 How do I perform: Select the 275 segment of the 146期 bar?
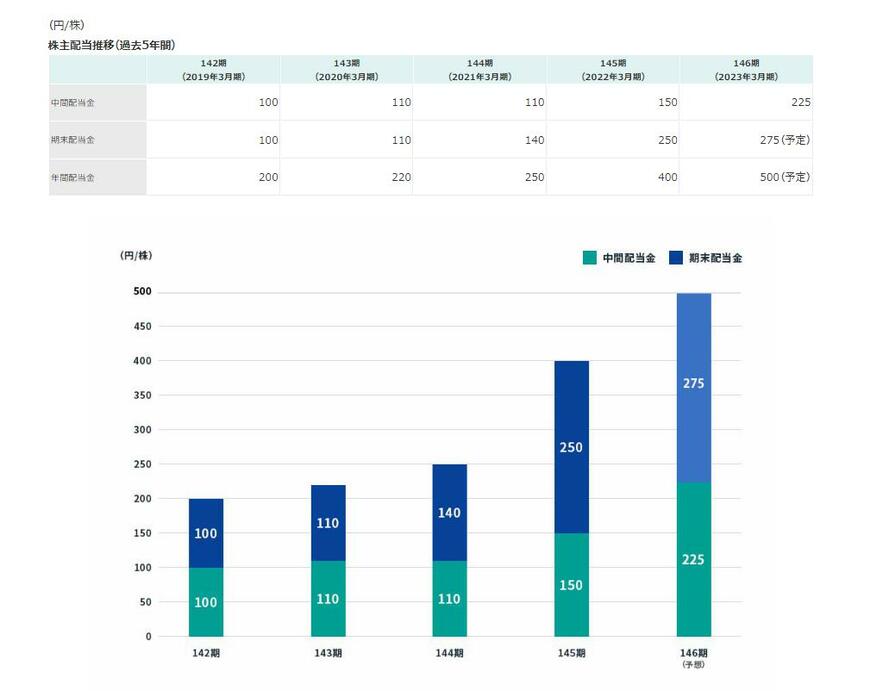(694, 383)
